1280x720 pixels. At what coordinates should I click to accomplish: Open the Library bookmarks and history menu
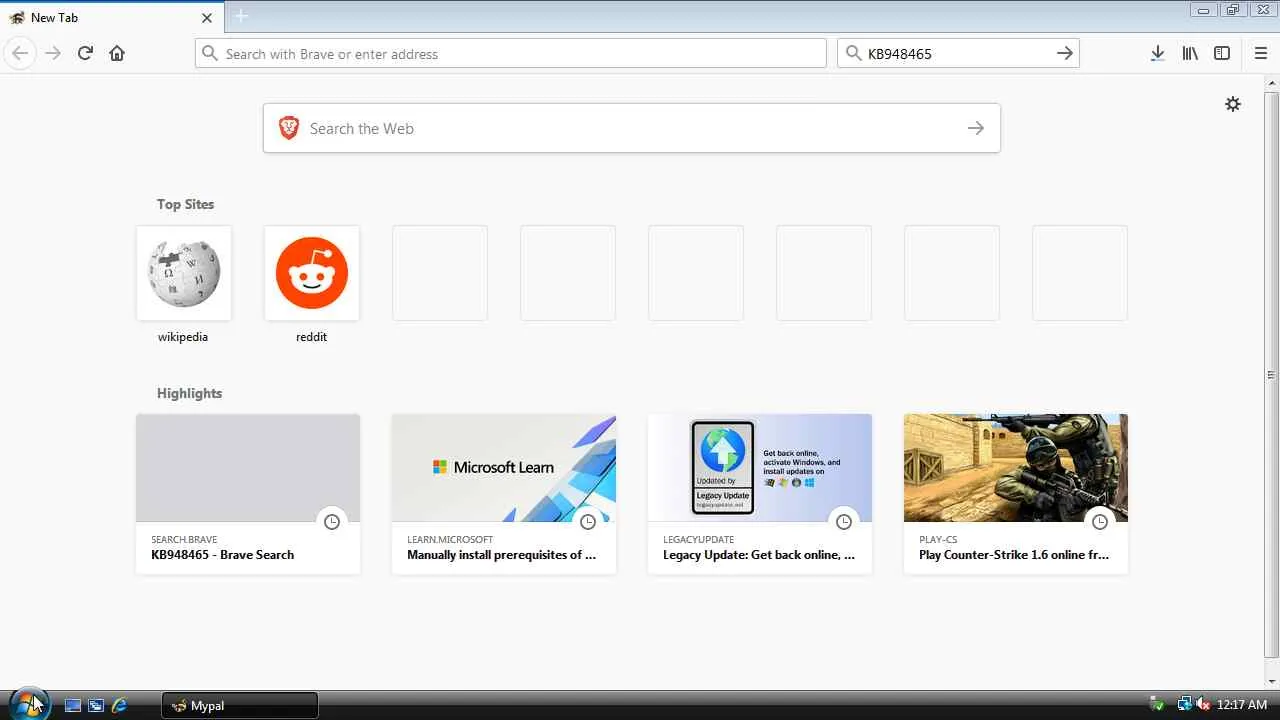point(1190,53)
